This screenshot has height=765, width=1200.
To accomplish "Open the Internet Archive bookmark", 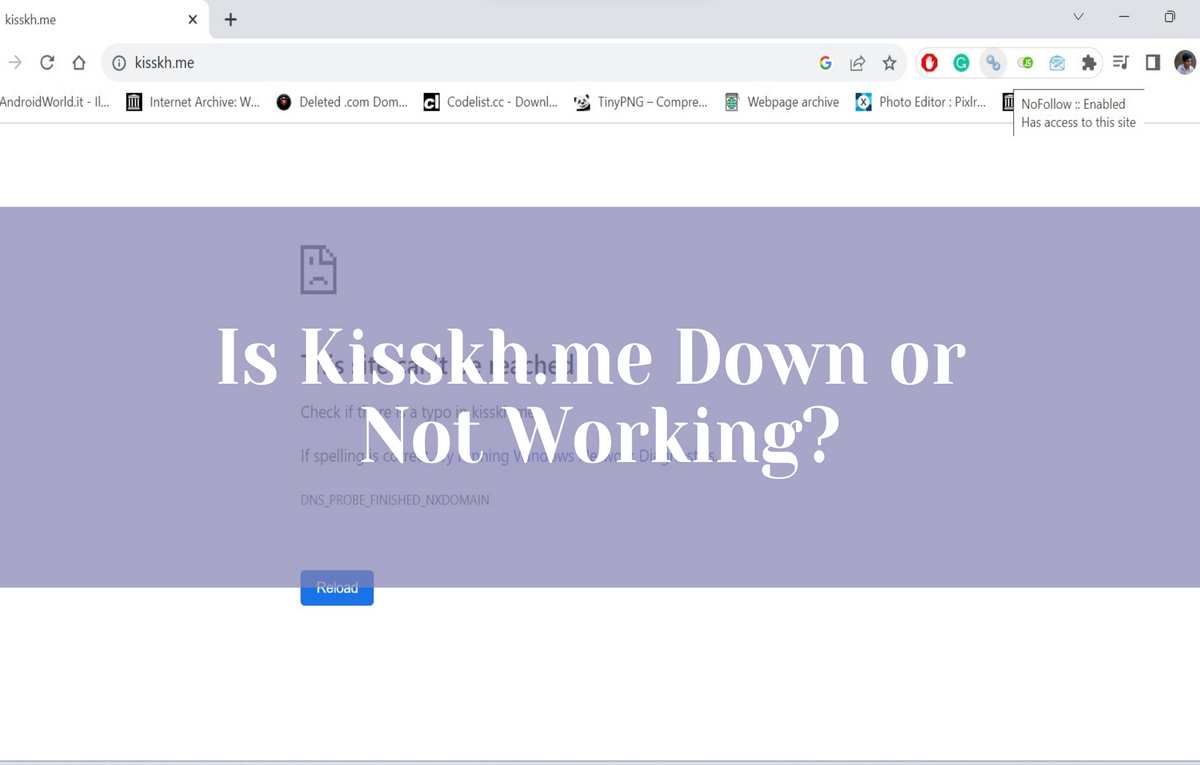I will (193, 102).
